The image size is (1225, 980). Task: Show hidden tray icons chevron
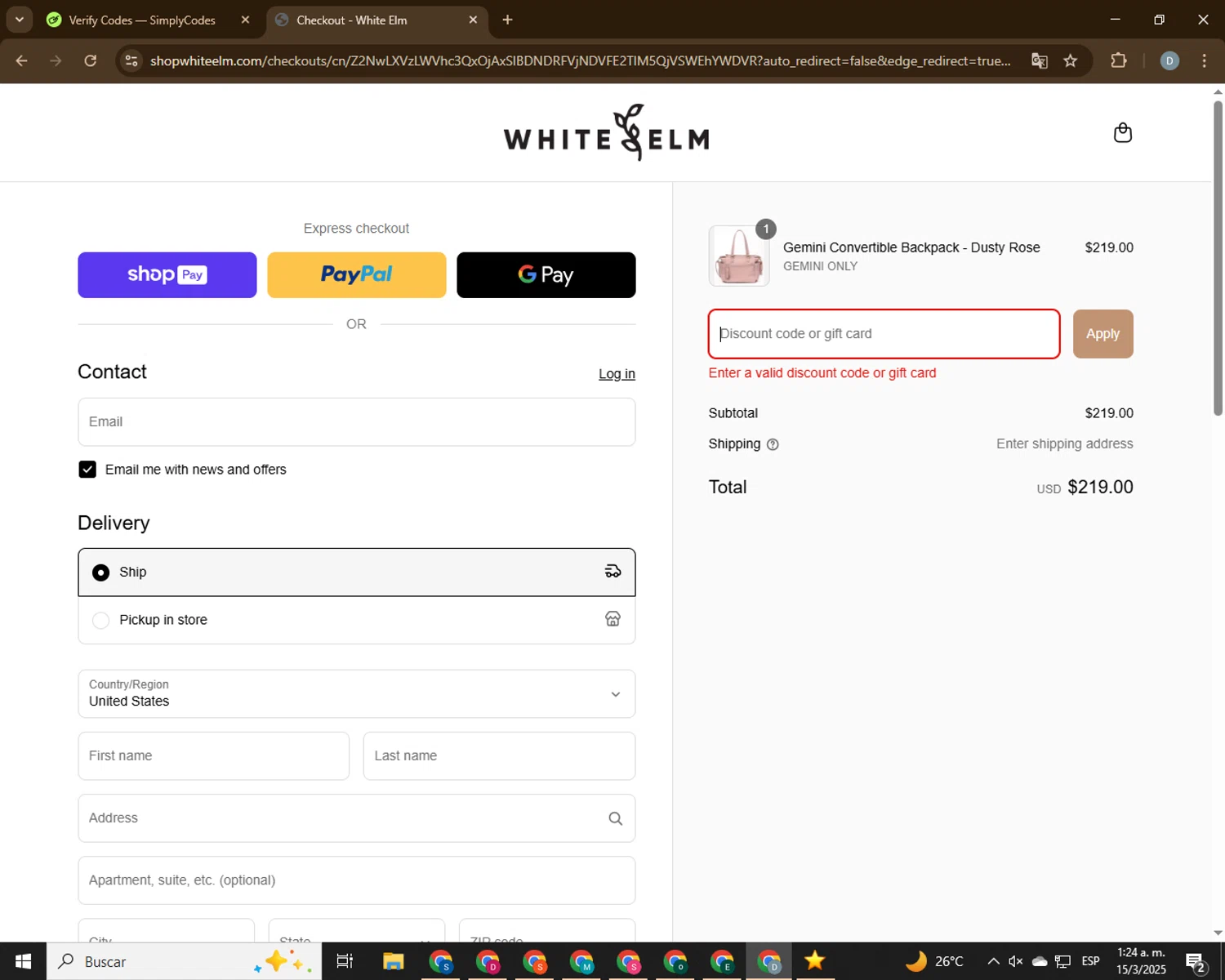993,961
